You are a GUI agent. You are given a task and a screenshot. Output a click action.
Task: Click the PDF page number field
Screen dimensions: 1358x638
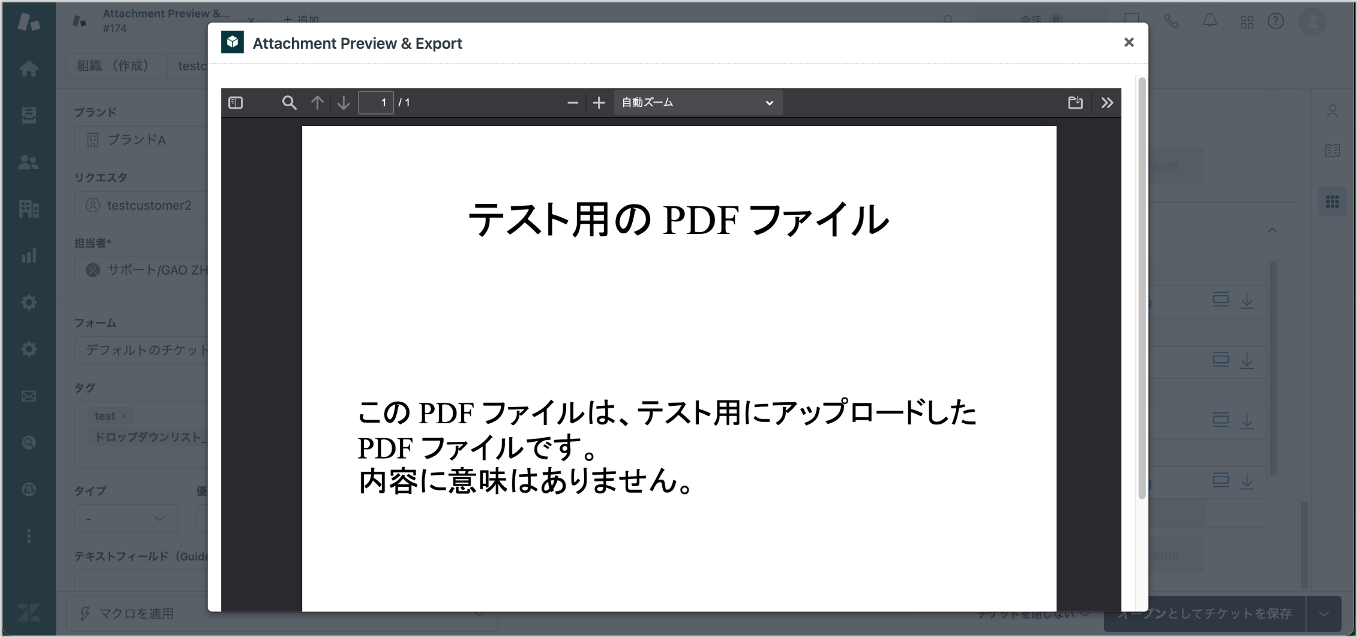(x=376, y=103)
